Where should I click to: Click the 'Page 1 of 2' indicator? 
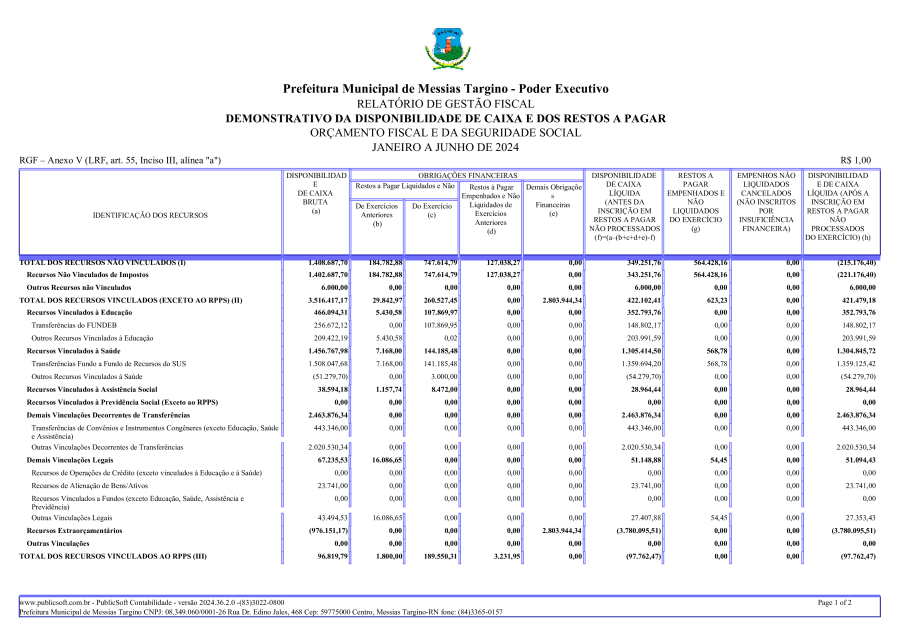click(834, 603)
